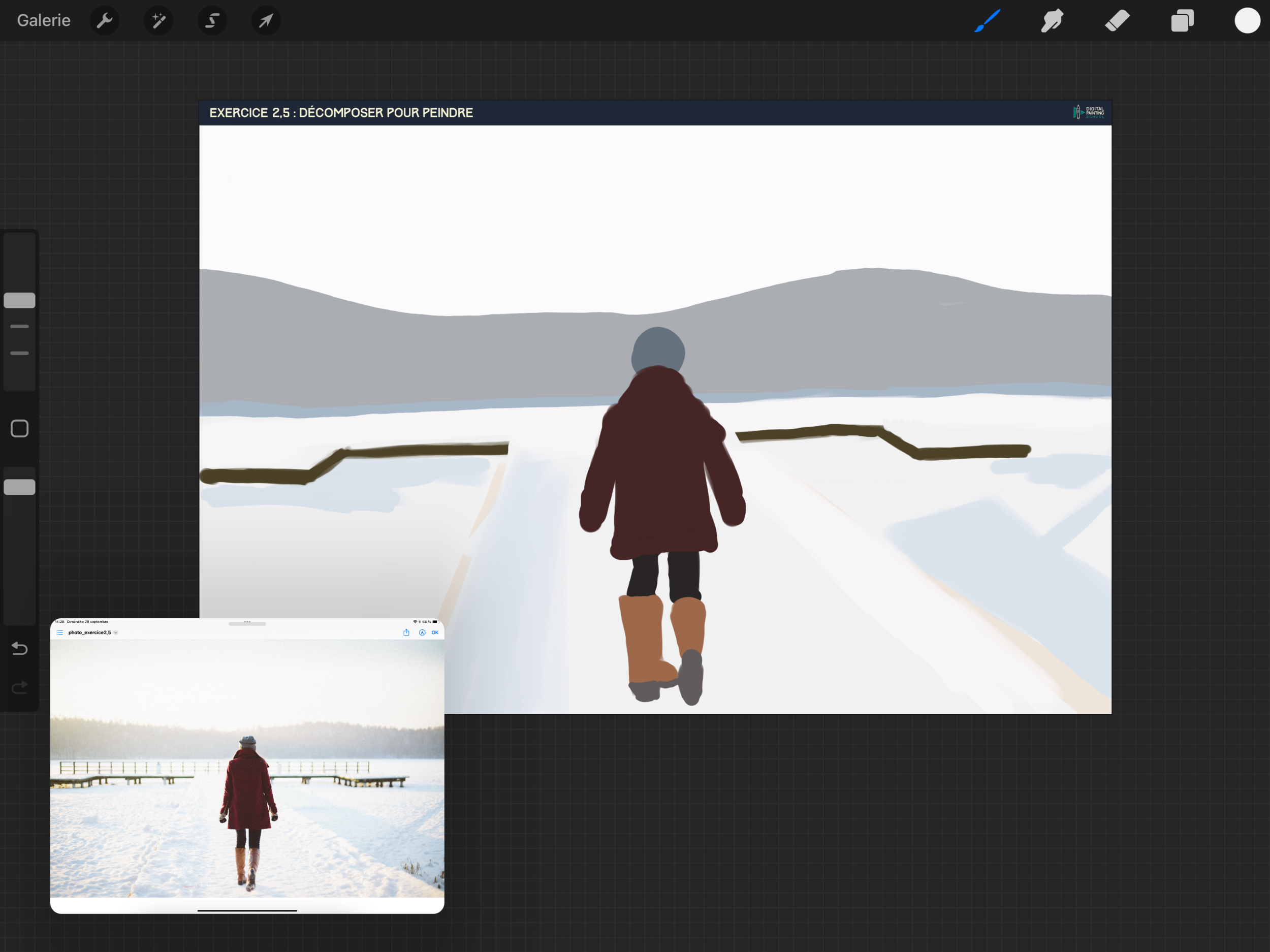Activate the Selection tool

click(212, 21)
